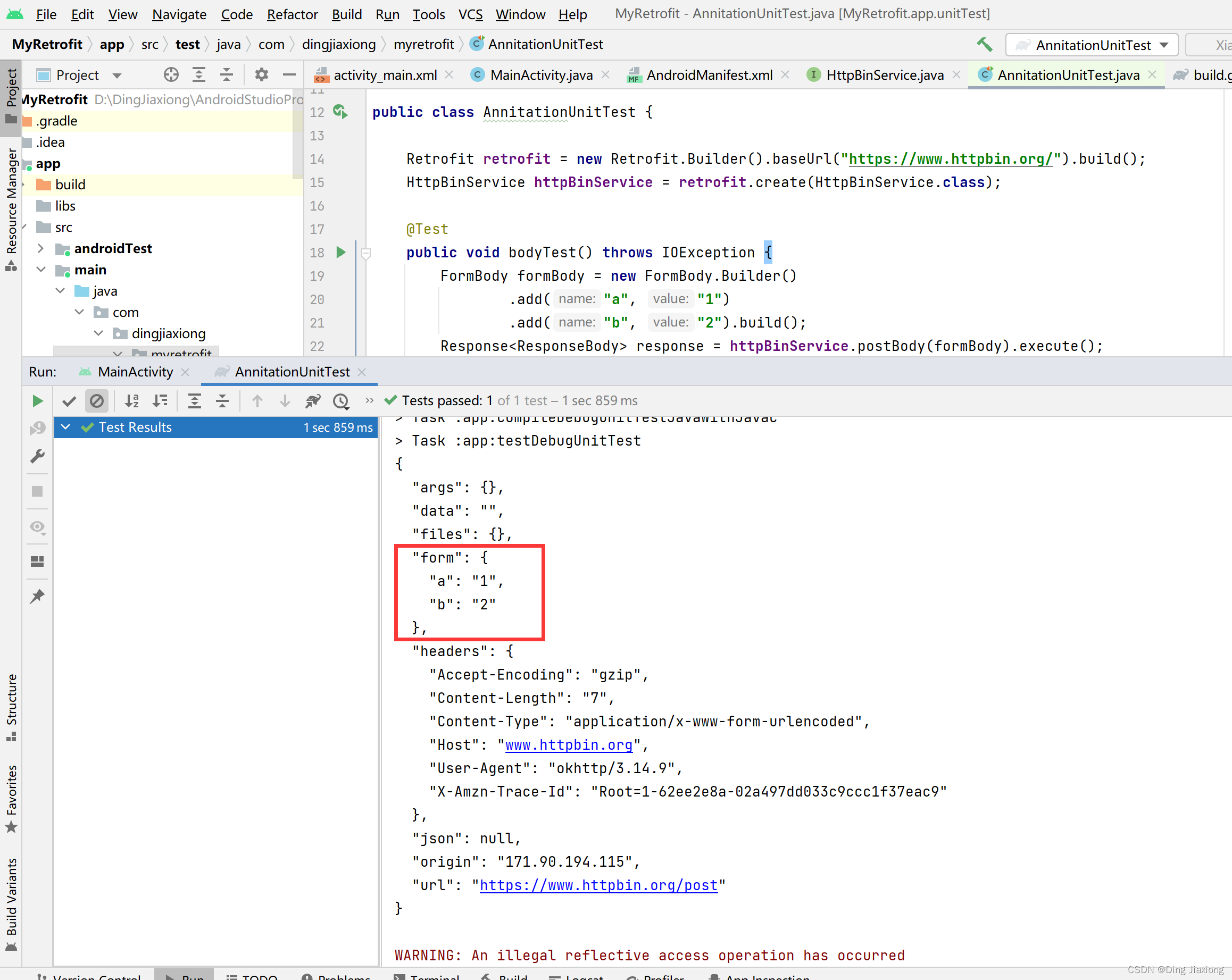The width and height of the screenshot is (1232, 980).
Task: Click the next failed test down arrow
Action: 285,401
